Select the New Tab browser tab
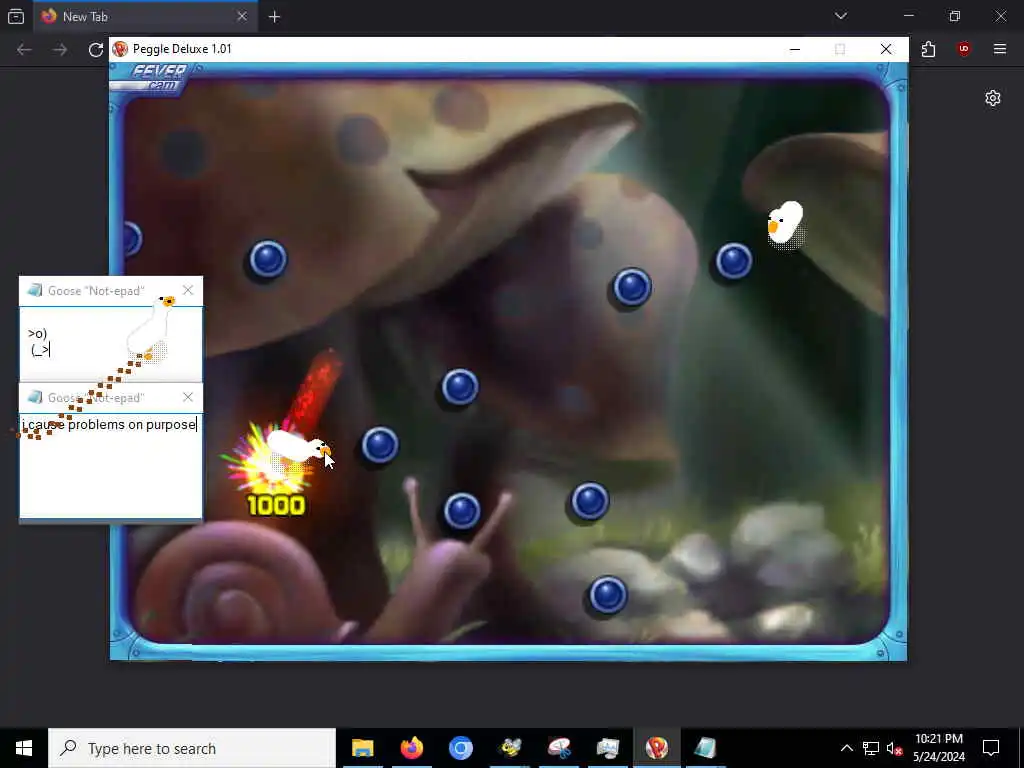This screenshot has height=768, width=1024. [x=145, y=16]
